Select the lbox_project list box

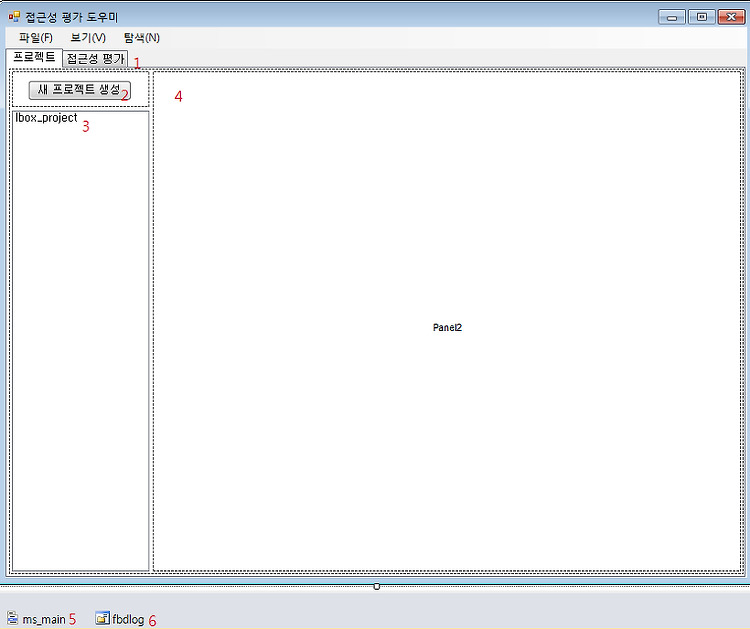80,341
